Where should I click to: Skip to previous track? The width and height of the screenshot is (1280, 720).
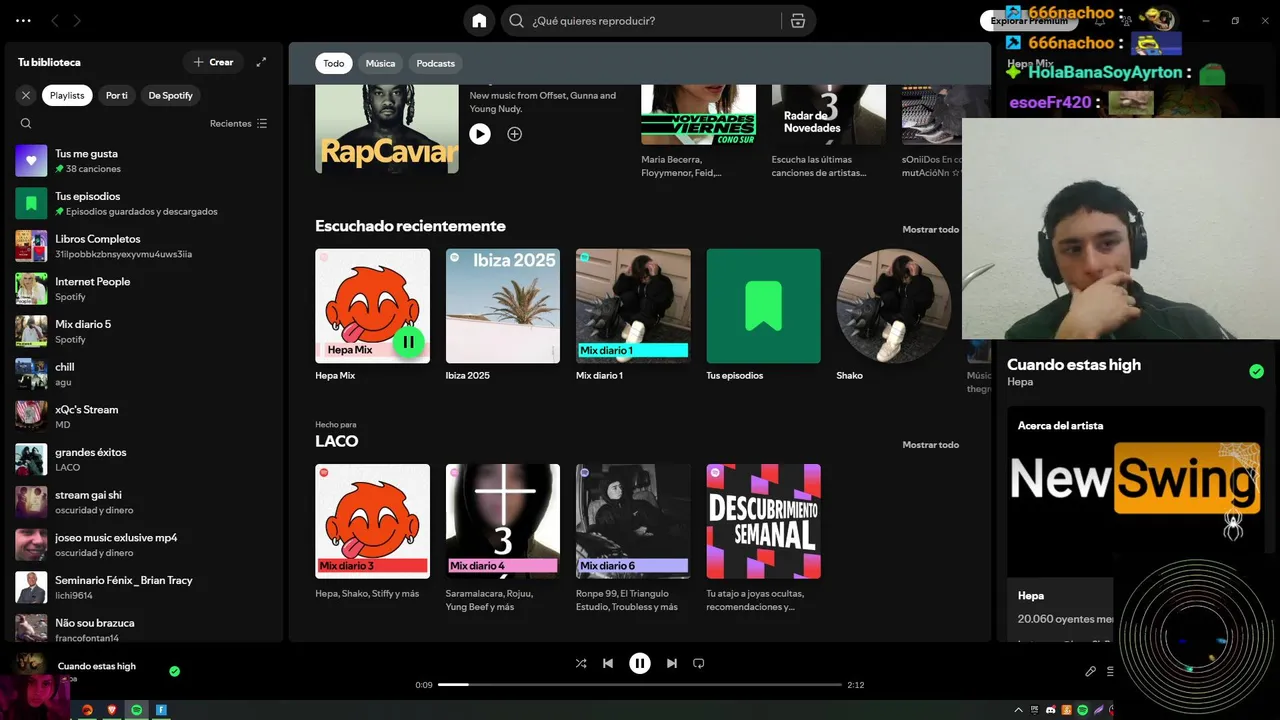[x=608, y=663]
